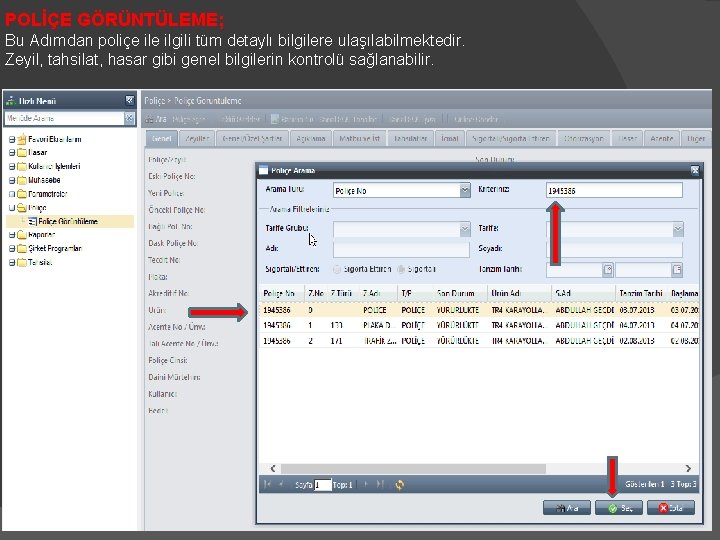The height and width of the screenshot is (540, 720).
Task: Close the Poliçe Arama dialog
Action: [x=695, y=170]
